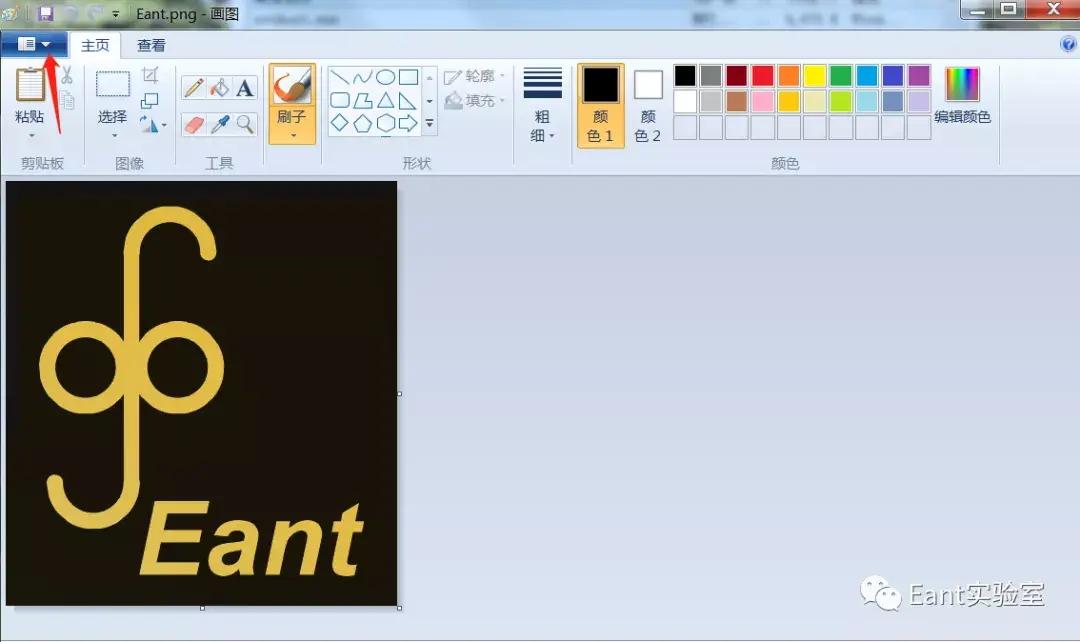The height and width of the screenshot is (642, 1080).
Task: Select the Diamond shape
Action: [340, 123]
